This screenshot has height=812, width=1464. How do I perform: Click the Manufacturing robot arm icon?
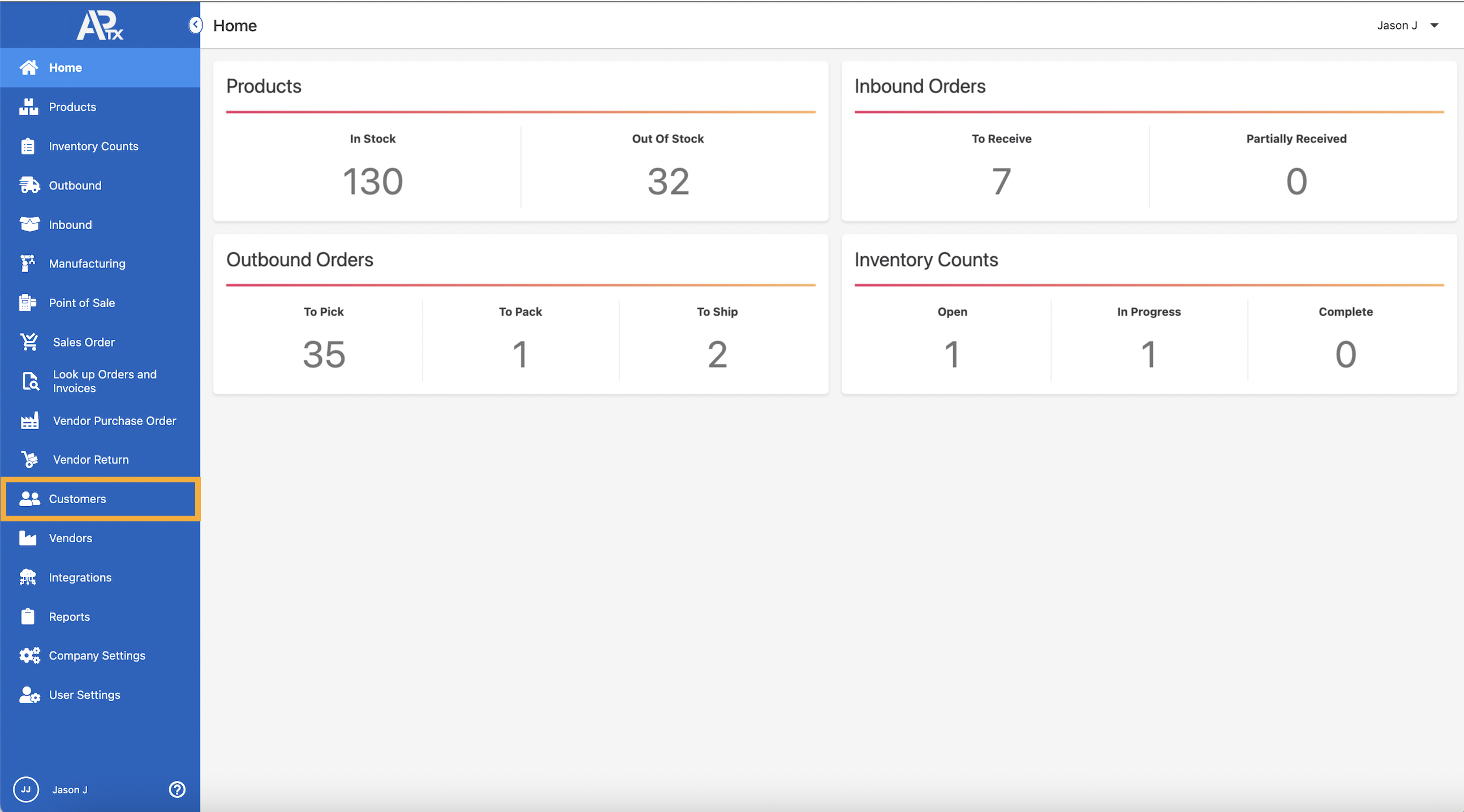click(27, 264)
